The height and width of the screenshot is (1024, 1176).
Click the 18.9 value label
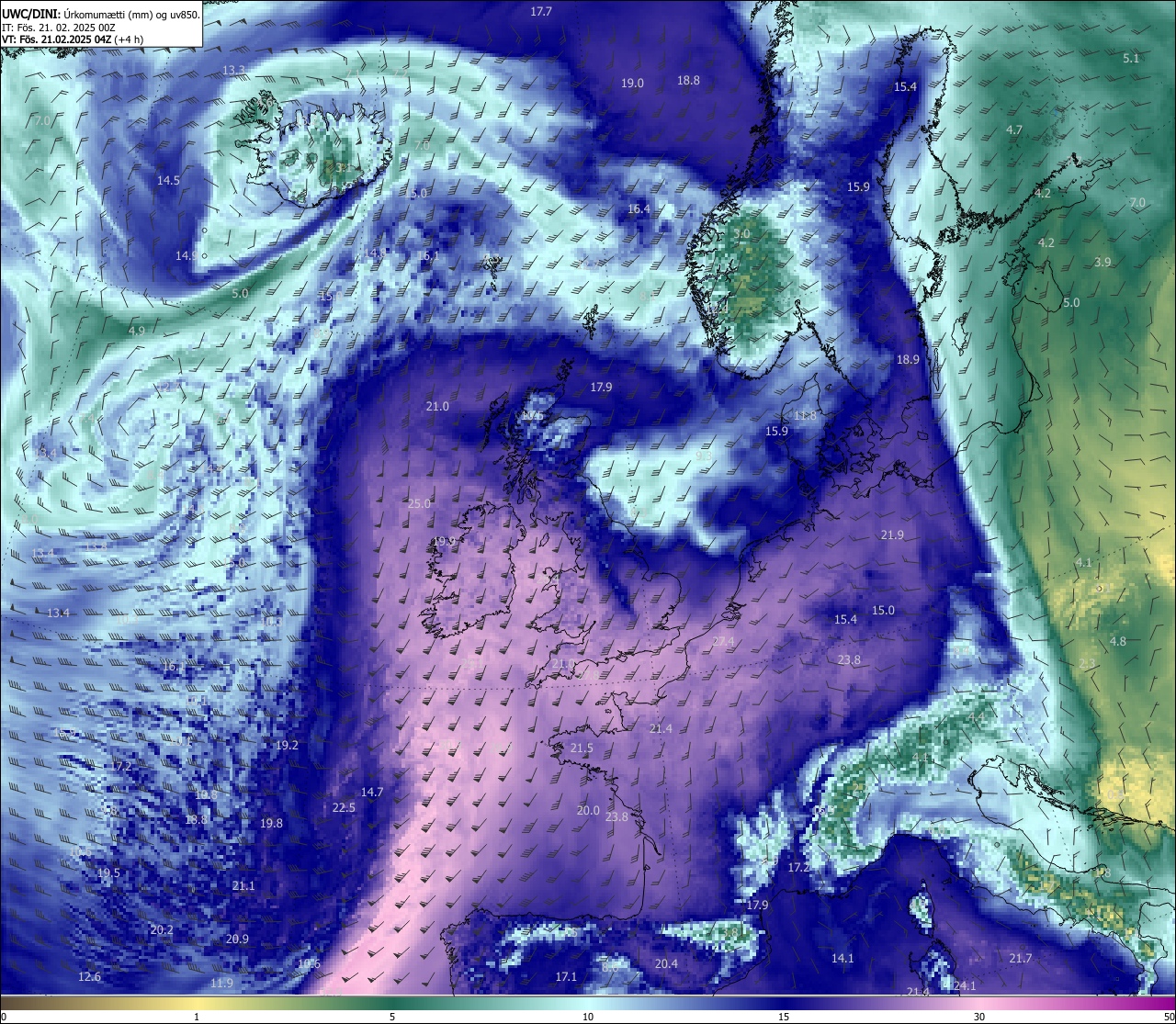click(x=908, y=360)
